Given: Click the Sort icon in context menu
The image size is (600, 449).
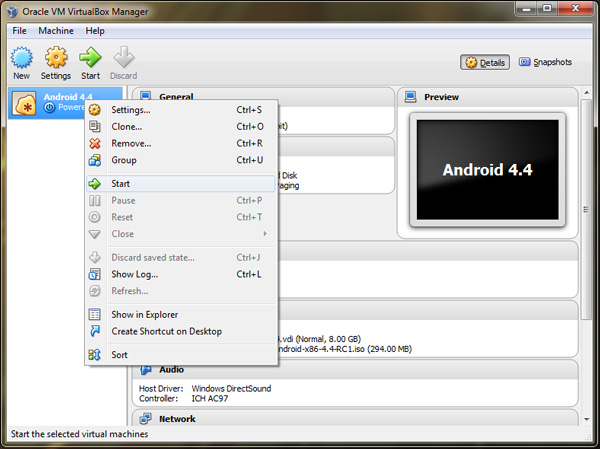Looking at the screenshot, I should pos(95,355).
